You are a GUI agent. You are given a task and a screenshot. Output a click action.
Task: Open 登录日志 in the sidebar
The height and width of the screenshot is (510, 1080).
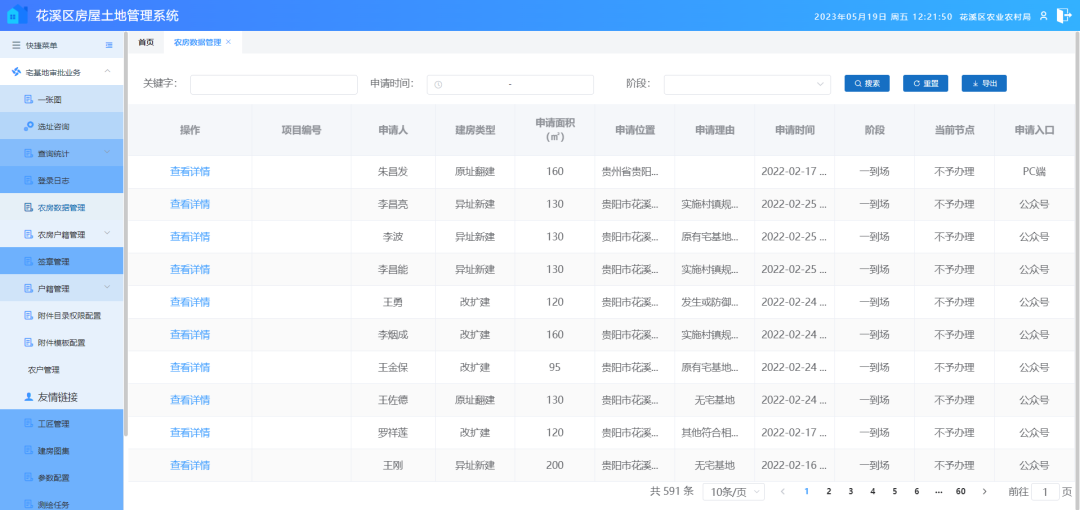(53, 181)
